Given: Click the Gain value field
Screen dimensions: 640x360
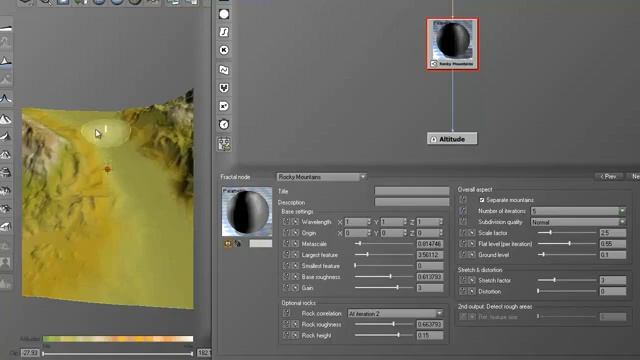Looking at the screenshot, I should pos(430,288).
